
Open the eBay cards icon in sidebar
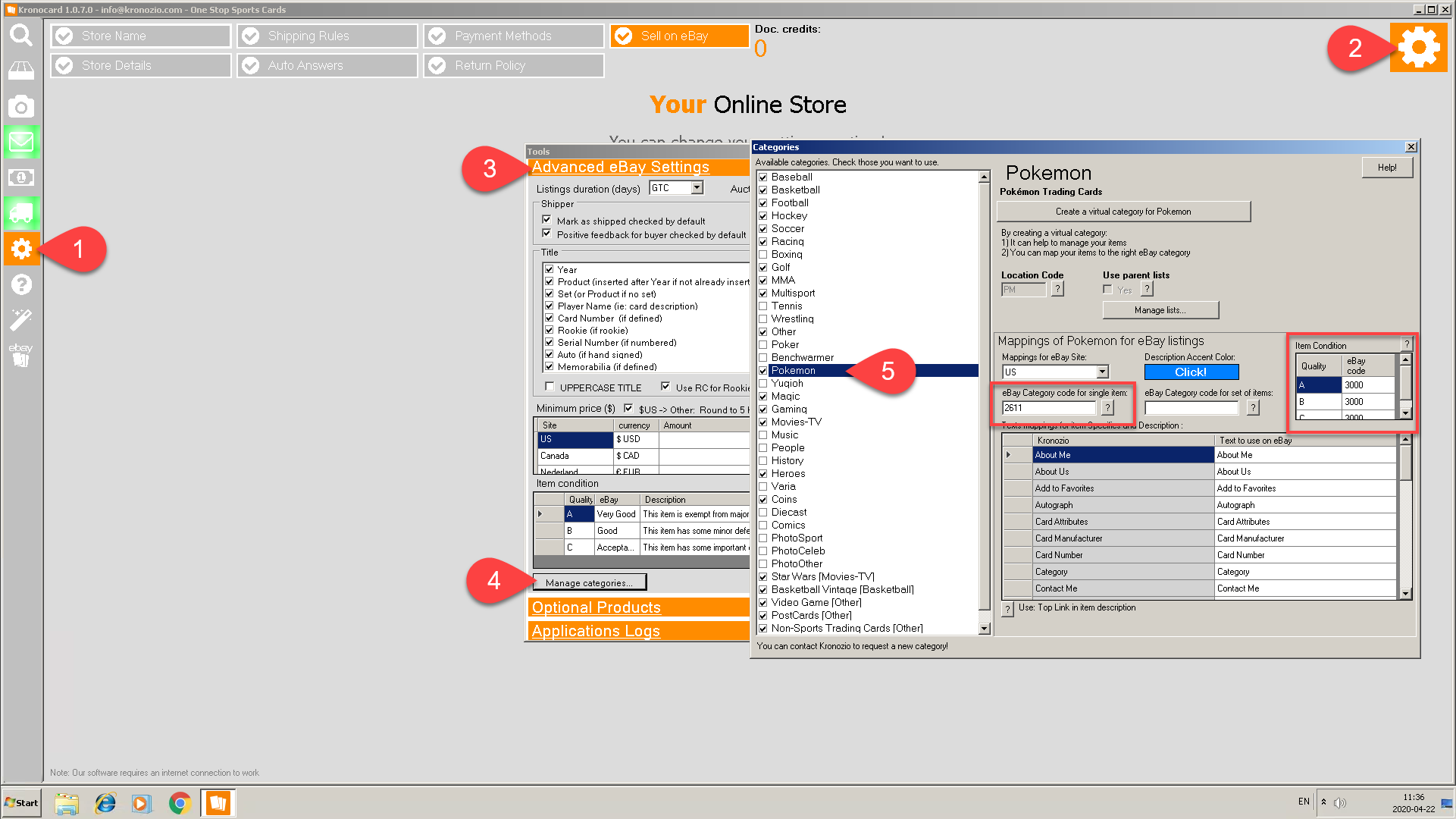point(21,355)
